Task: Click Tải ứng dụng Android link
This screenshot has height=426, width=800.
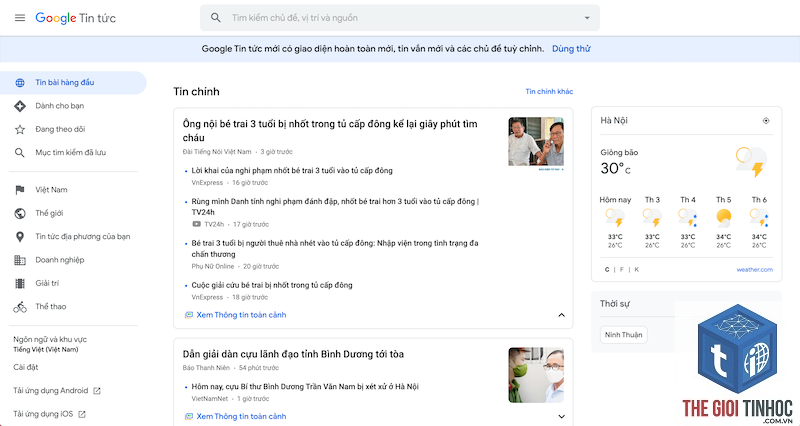Action: click(x=51, y=391)
